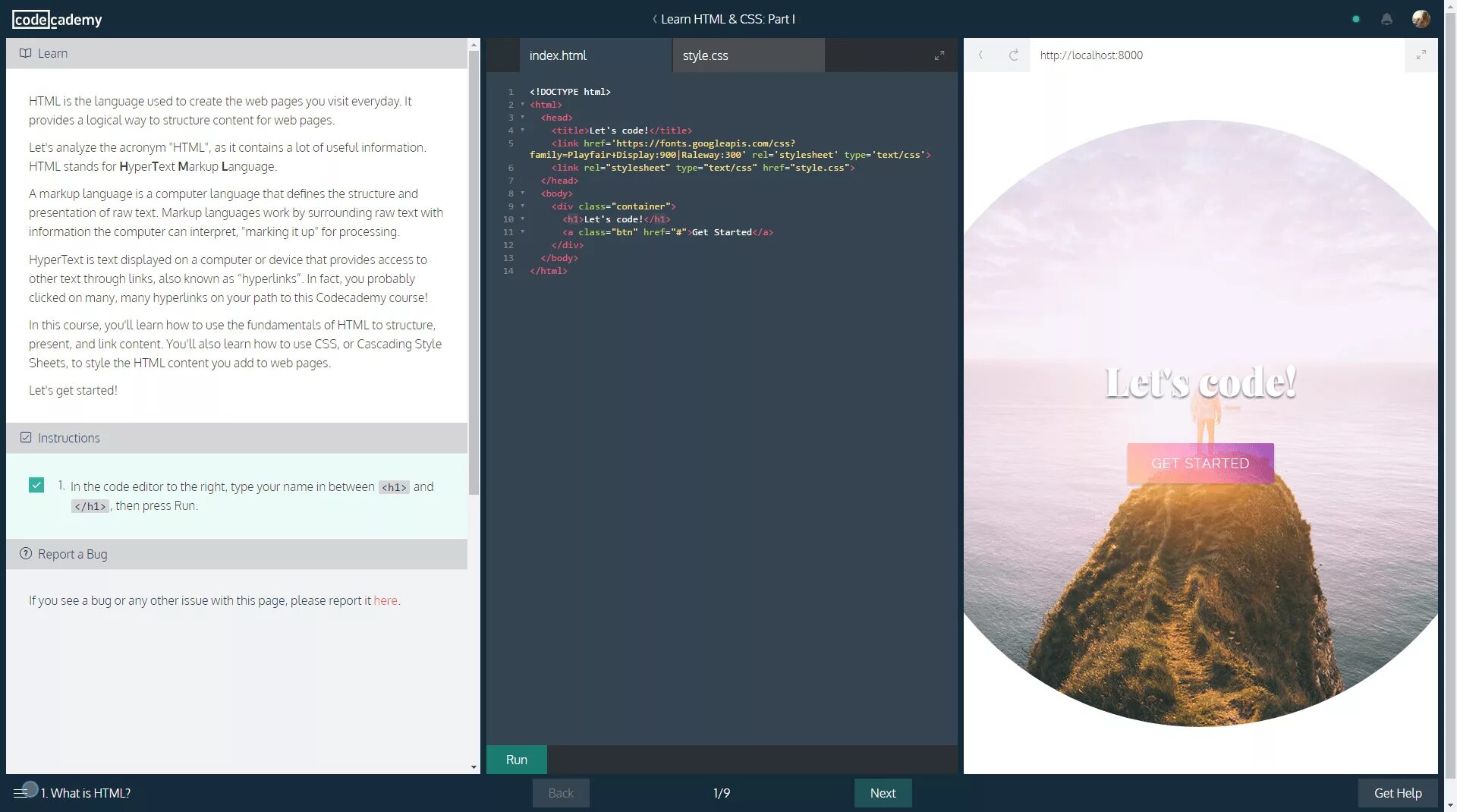Viewport: 1457px width, 812px height.
Task: Select the index.html tab
Action: 558,55
